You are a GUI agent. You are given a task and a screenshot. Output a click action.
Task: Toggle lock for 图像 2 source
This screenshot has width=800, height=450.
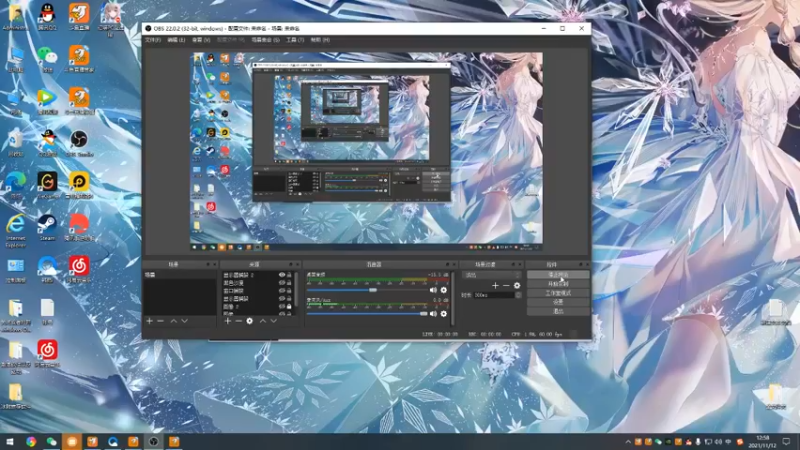pyautogui.click(x=289, y=307)
